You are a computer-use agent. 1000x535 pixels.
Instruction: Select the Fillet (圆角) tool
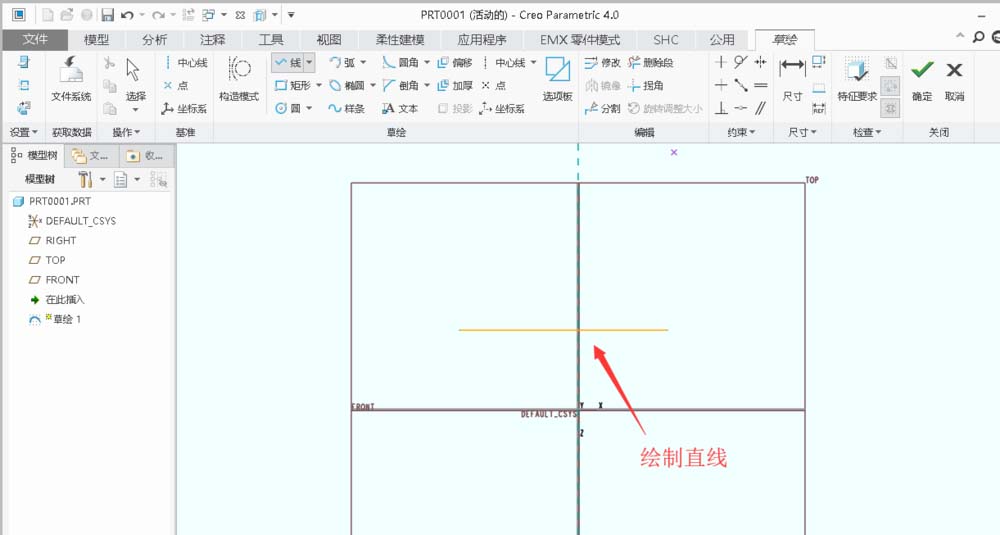[401, 62]
